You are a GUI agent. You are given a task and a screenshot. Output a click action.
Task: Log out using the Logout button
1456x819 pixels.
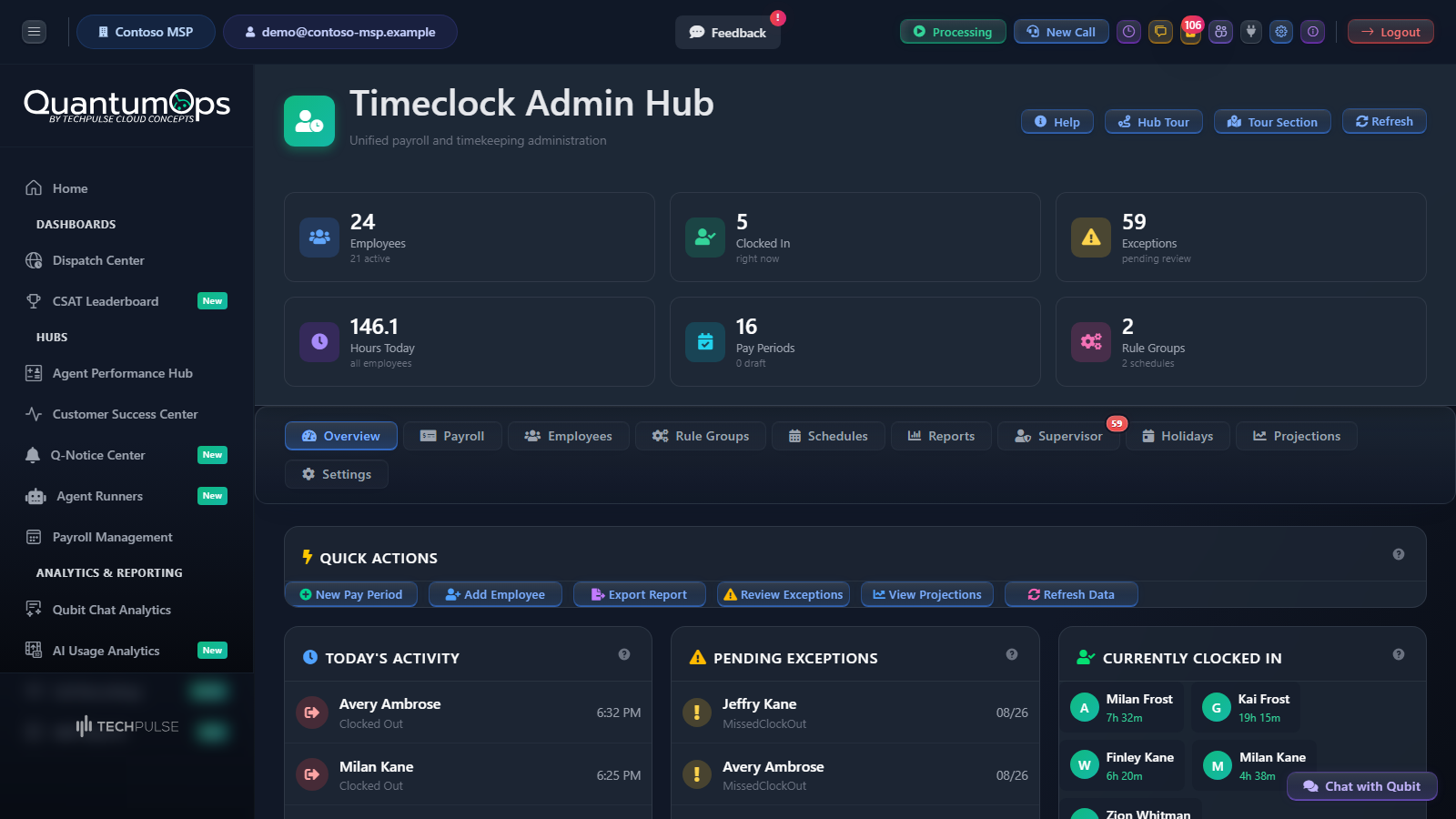(x=1390, y=32)
